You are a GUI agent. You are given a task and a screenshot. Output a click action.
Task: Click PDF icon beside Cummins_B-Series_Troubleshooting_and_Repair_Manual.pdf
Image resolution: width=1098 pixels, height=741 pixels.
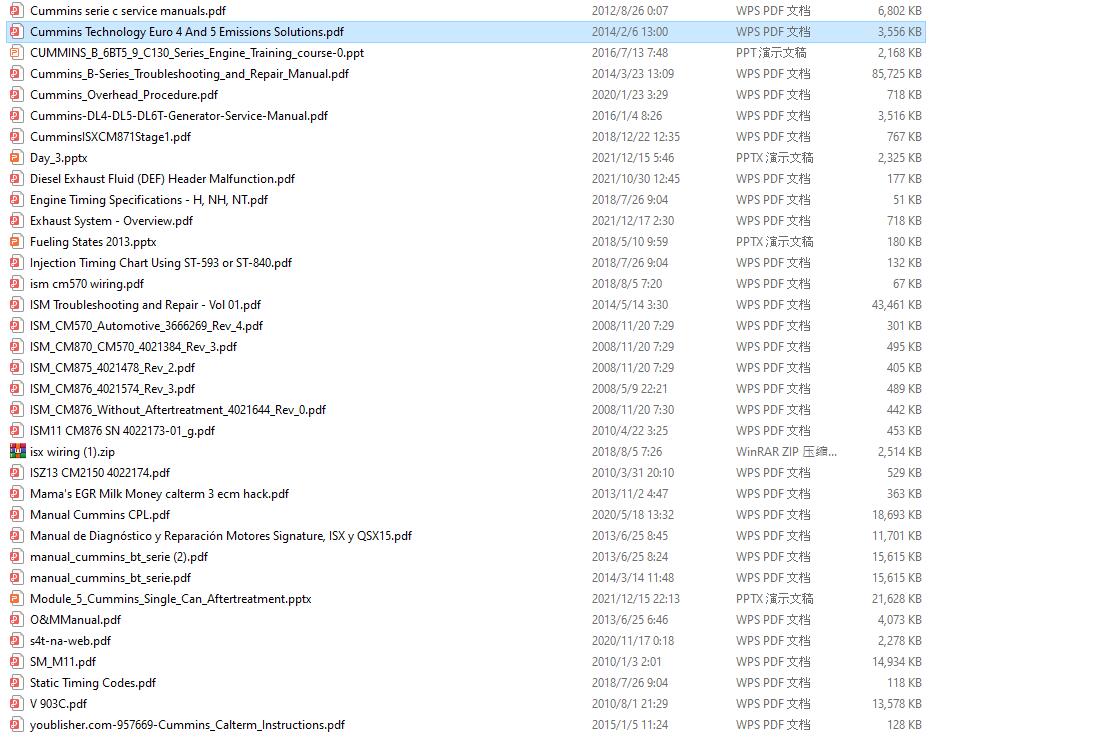click(x=15, y=74)
